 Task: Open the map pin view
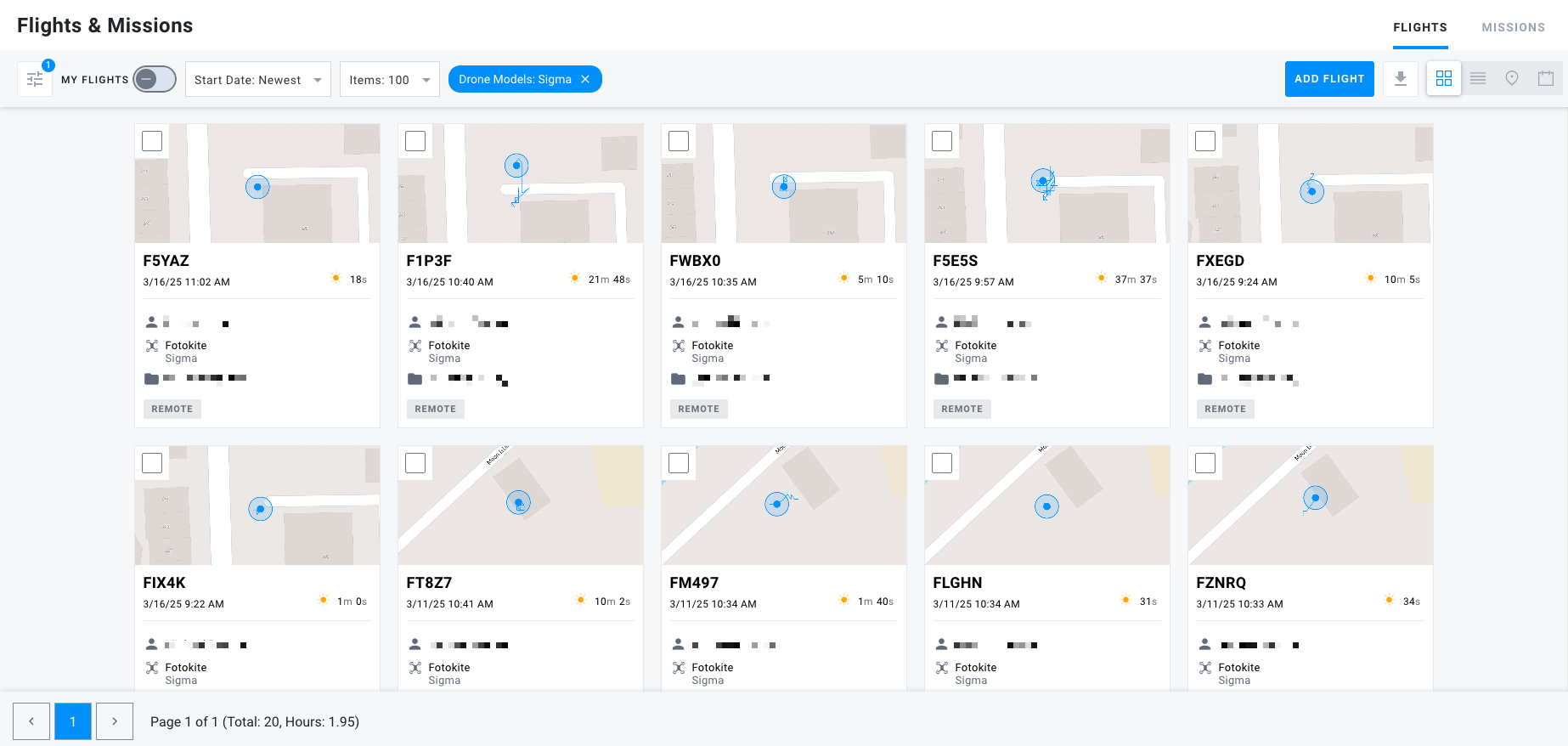point(1512,79)
